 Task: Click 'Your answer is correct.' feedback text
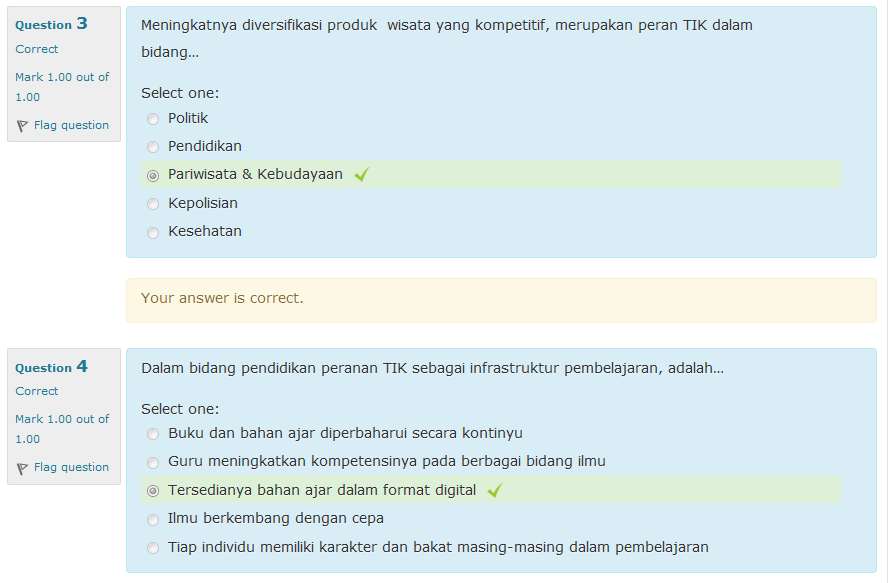222,298
